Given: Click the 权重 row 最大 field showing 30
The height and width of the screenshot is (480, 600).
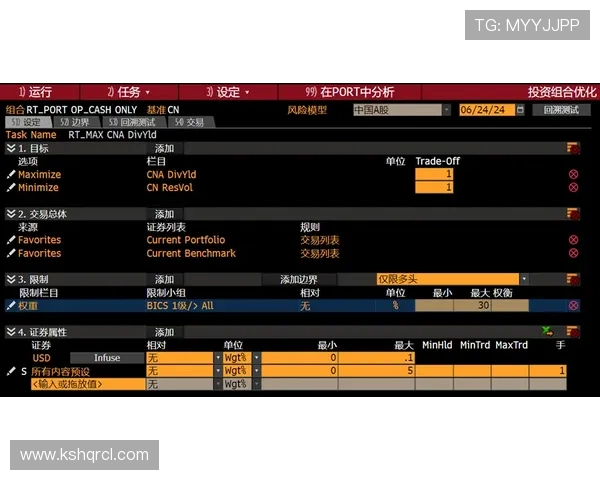Looking at the screenshot, I should coord(472,305).
